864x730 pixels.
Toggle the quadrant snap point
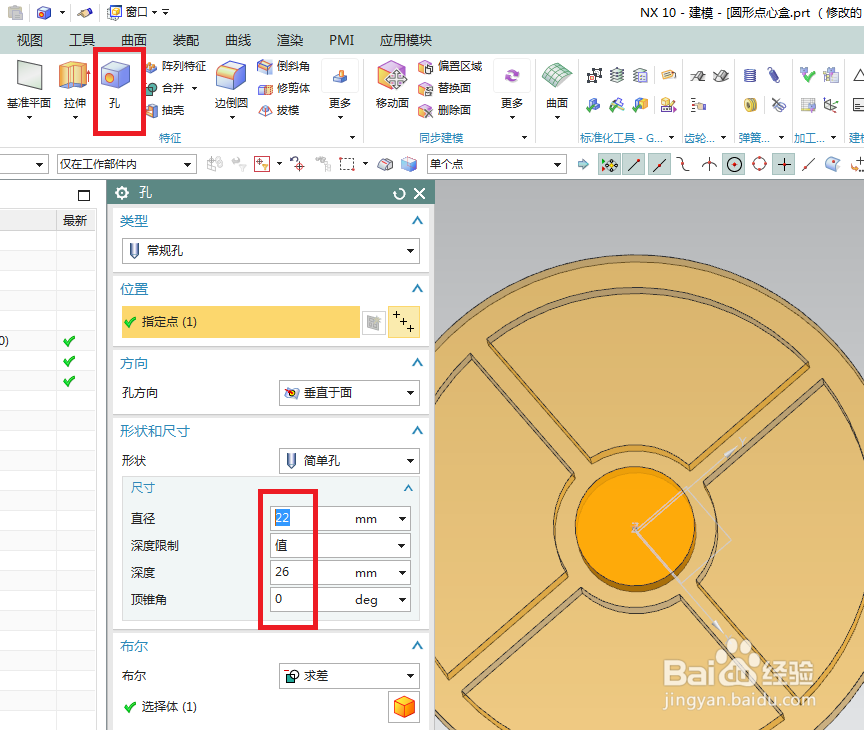759,164
